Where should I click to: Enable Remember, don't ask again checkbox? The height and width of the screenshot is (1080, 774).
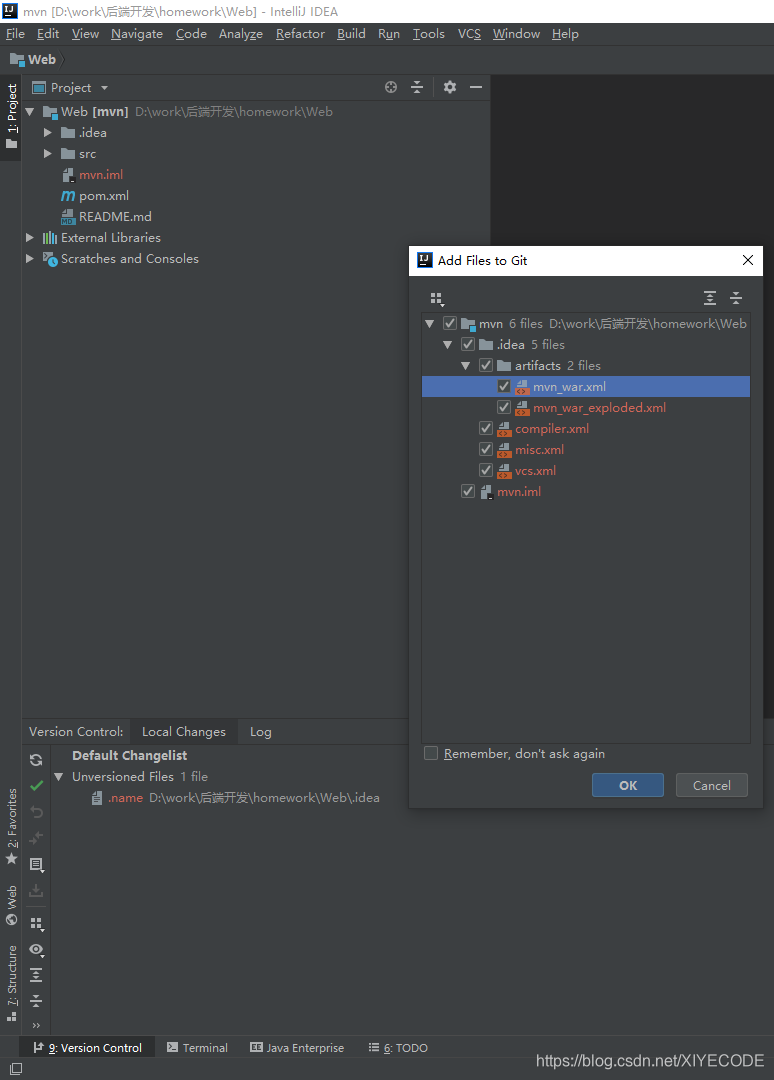(431, 753)
